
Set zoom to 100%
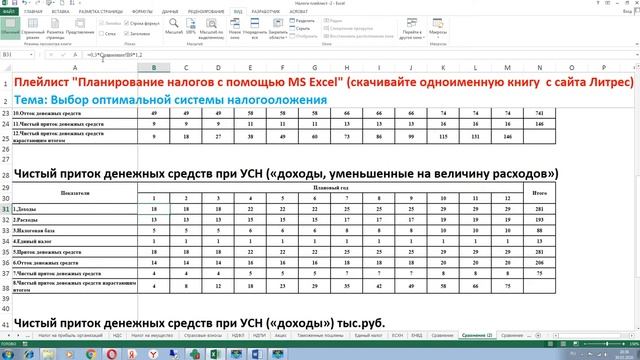point(191,27)
